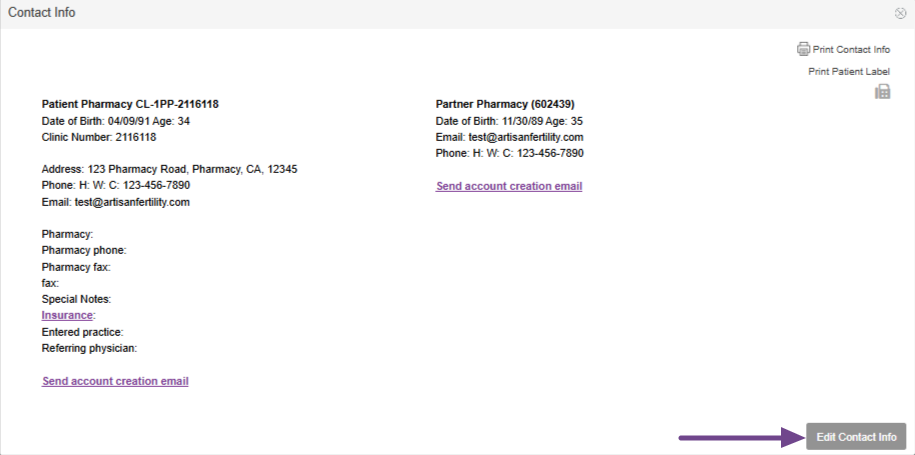The image size is (915, 455).
Task: Click the Partner Pharmacy (602439) heading
Action: (x=505, y=104)
